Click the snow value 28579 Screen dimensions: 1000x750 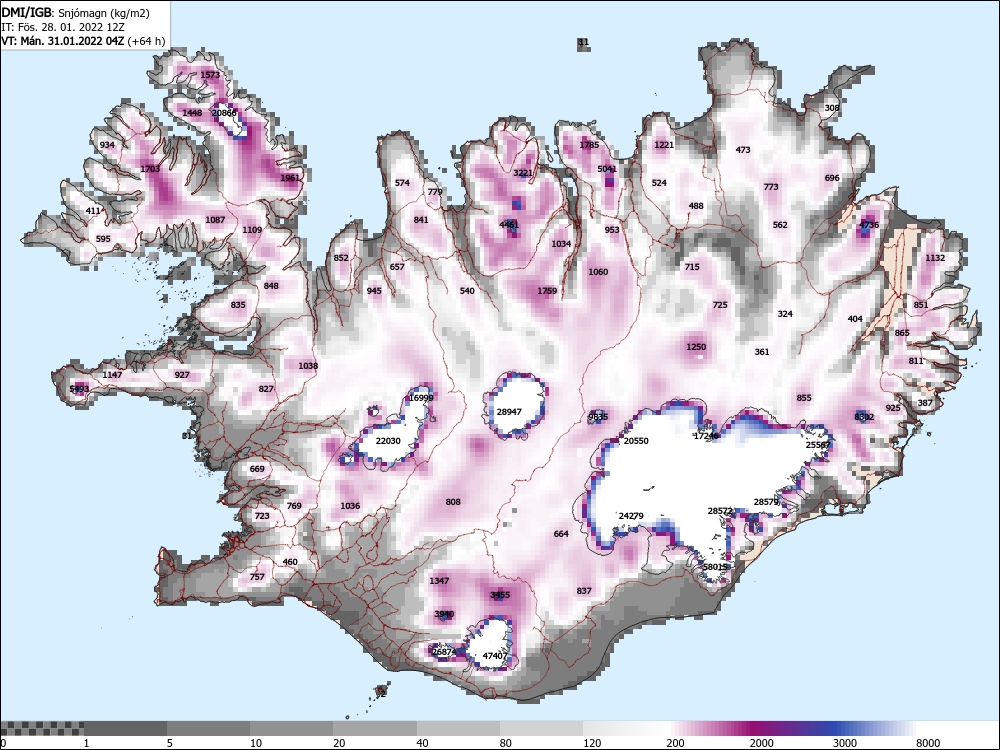[766, 502]
